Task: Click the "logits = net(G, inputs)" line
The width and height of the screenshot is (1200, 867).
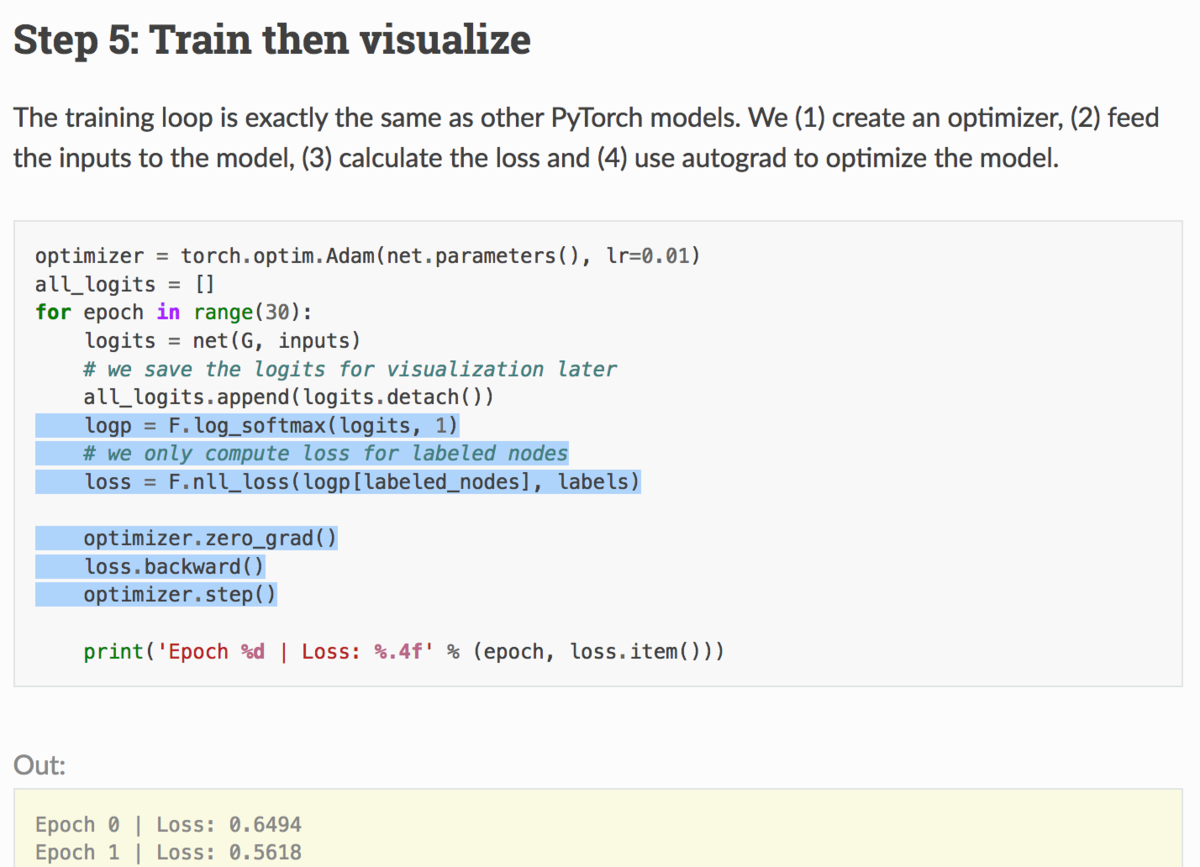Action: click(x=222, y=340)
